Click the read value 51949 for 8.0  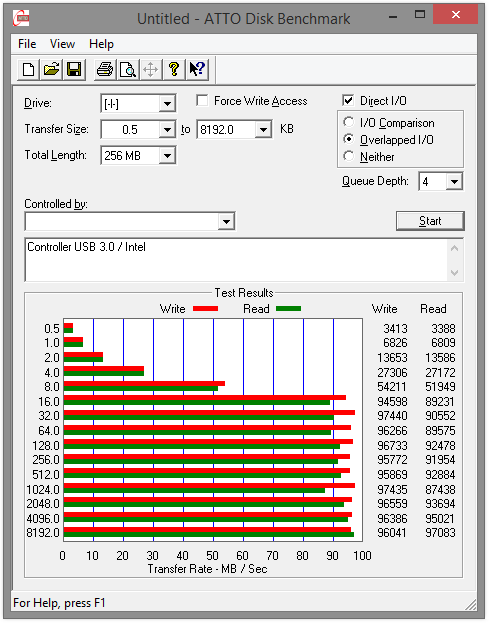pos(440,387)
